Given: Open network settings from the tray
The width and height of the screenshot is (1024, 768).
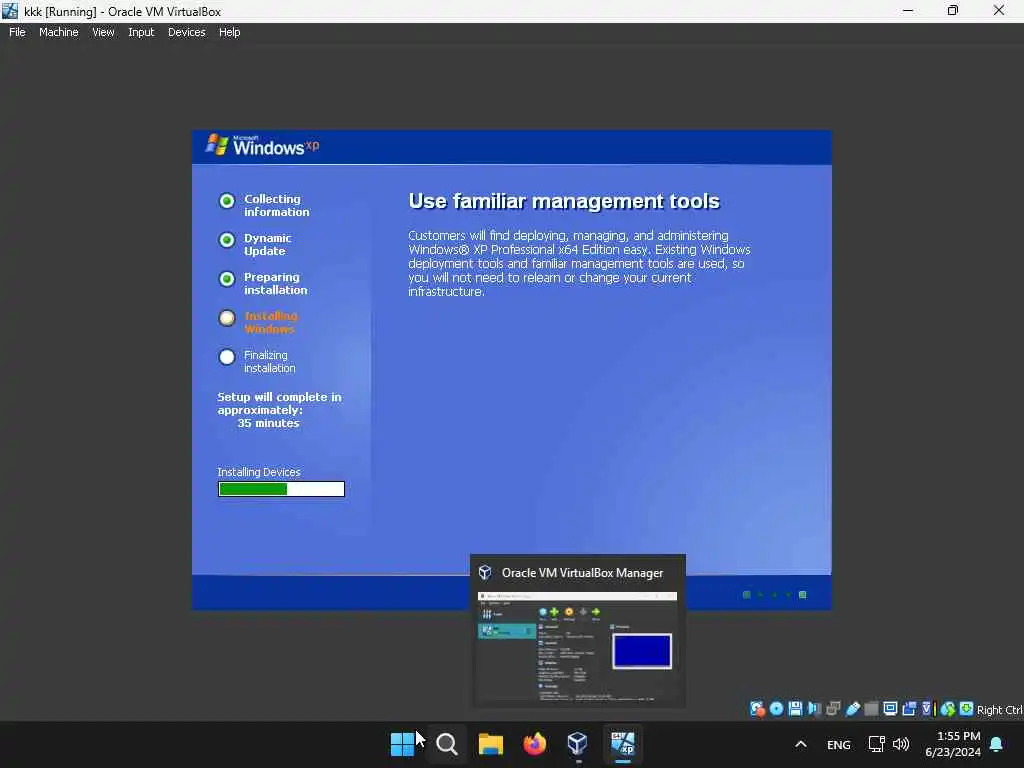Looking at the screenshot, I should (876, 744).
